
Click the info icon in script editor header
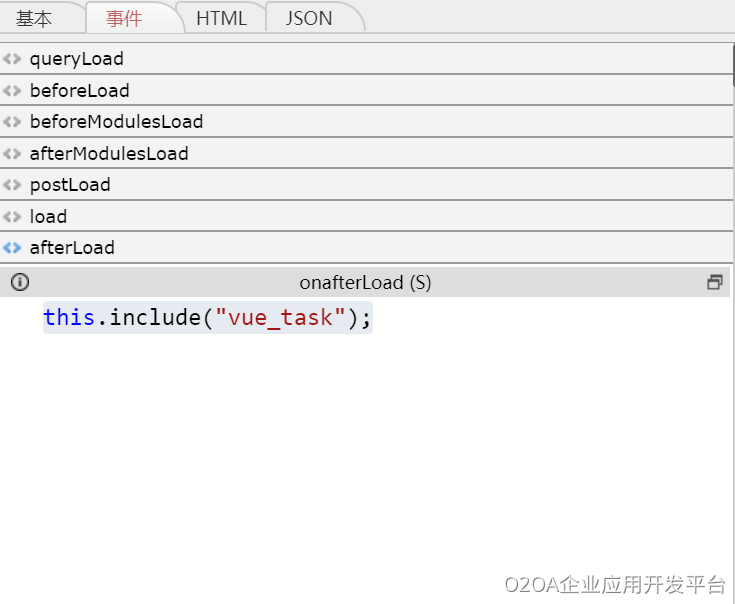(20, 283)
